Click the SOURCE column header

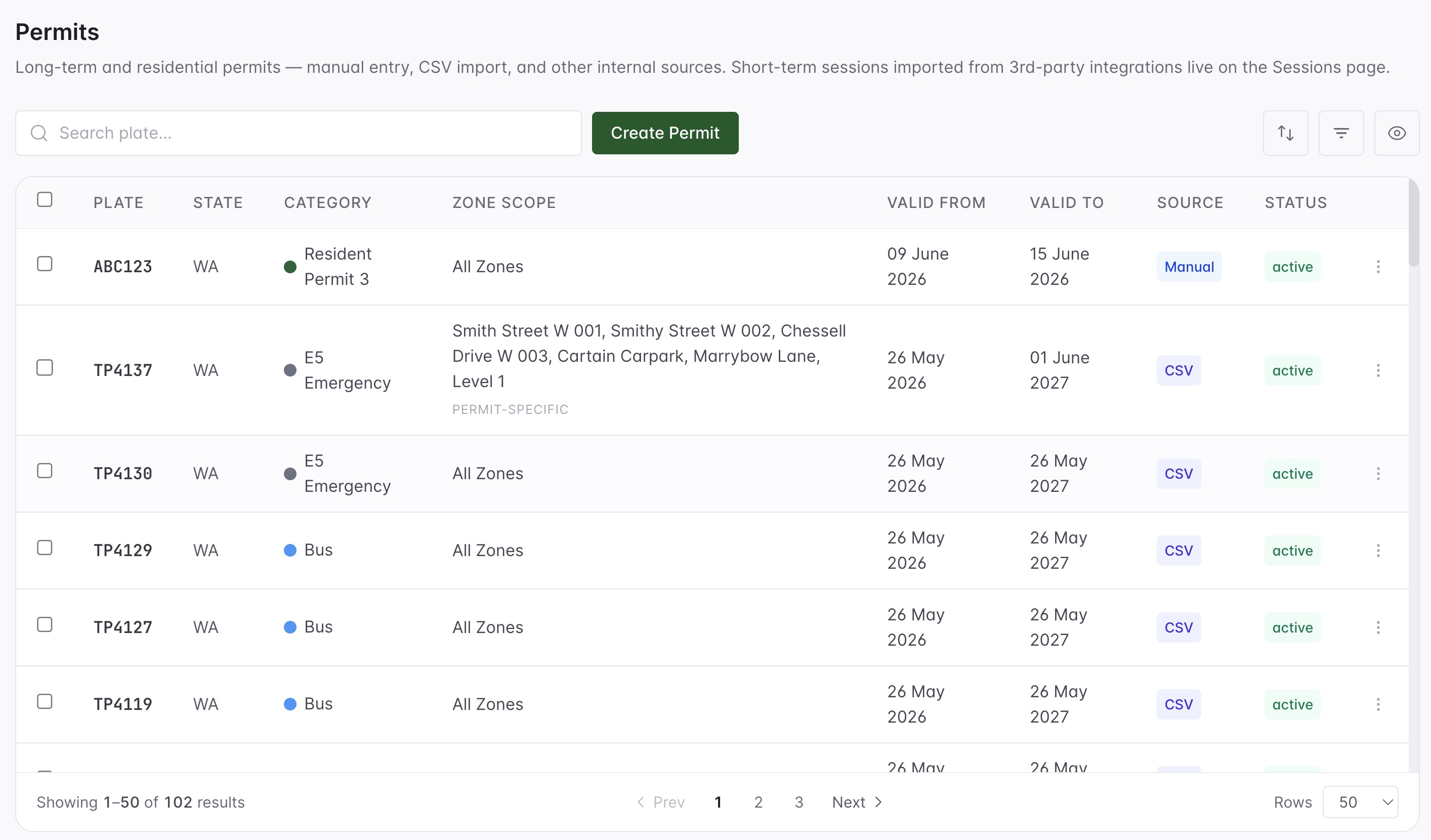tap(1190, 203)
